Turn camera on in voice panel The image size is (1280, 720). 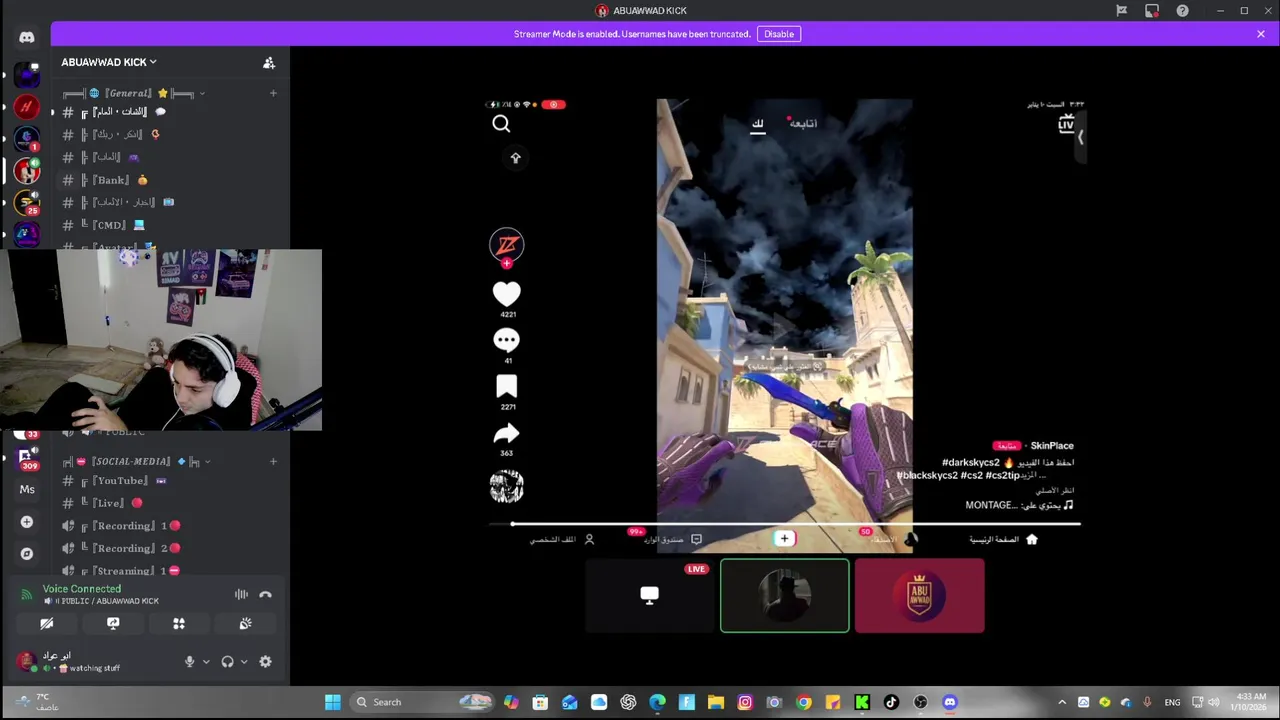tap(47, 623)
